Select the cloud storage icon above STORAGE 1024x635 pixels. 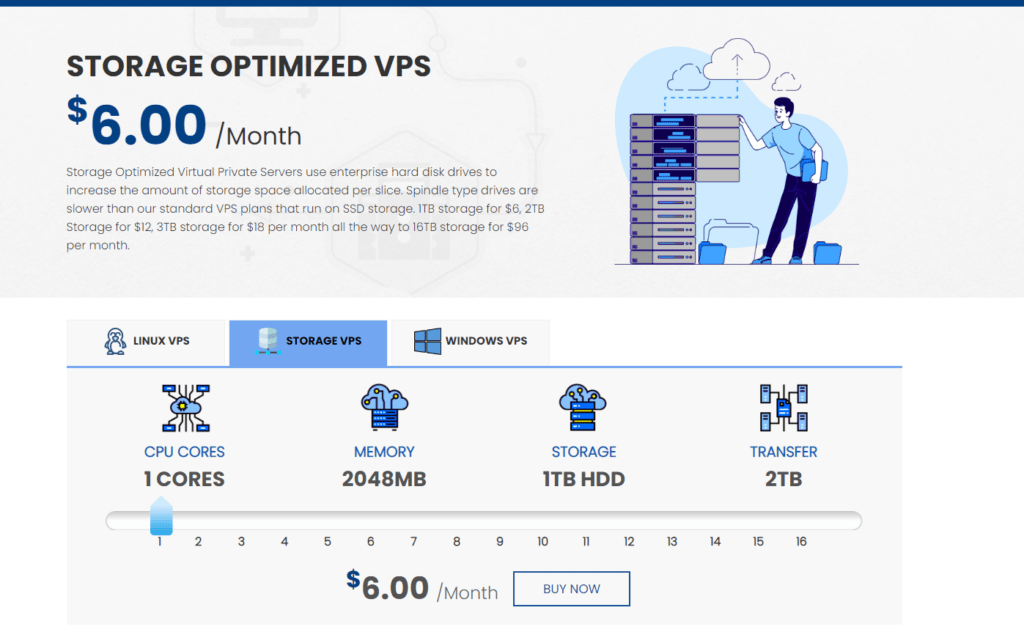click(x=584, y=407)
